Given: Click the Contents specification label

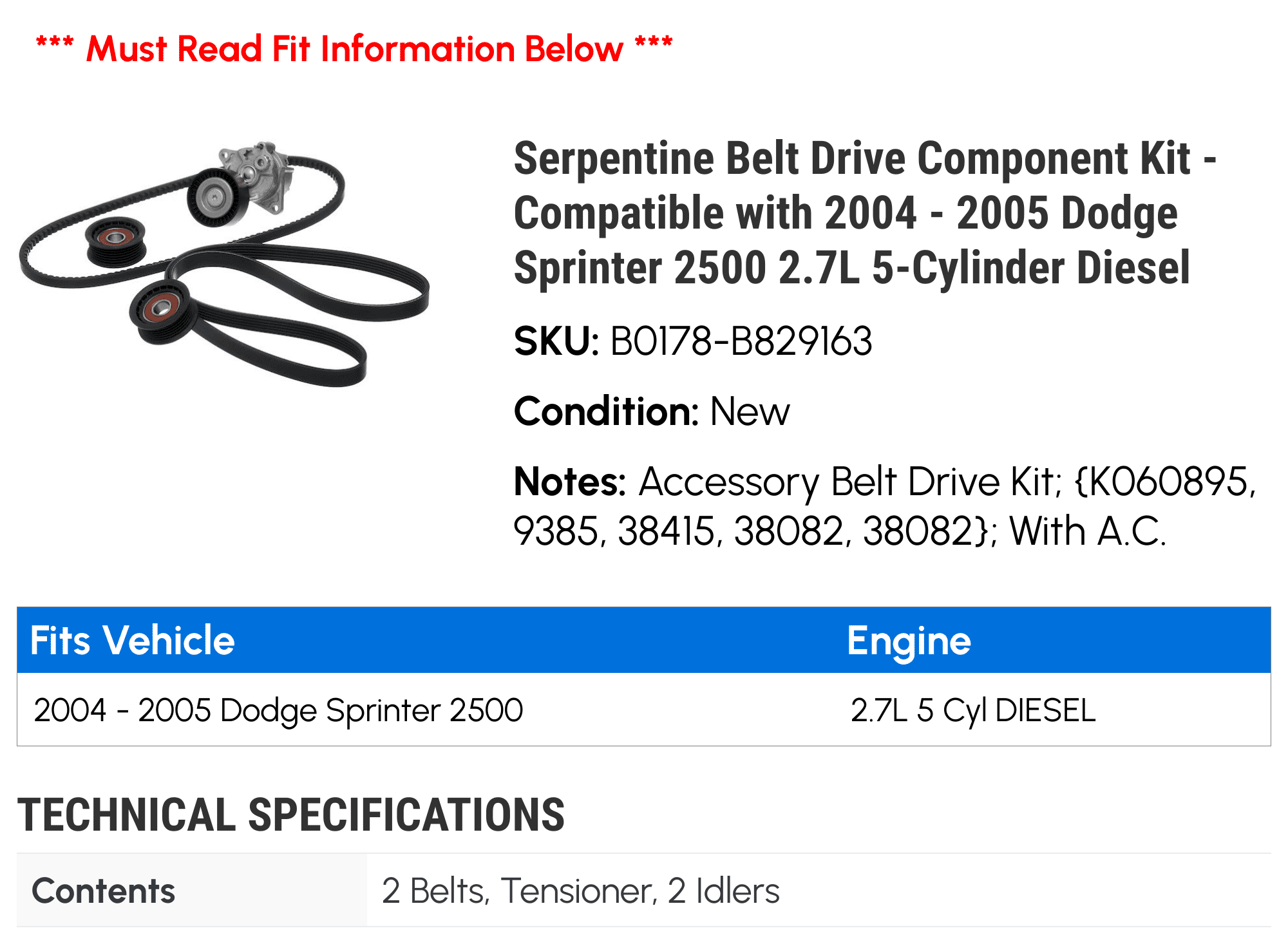Looking at the screenshot, I should coord(103,891).
